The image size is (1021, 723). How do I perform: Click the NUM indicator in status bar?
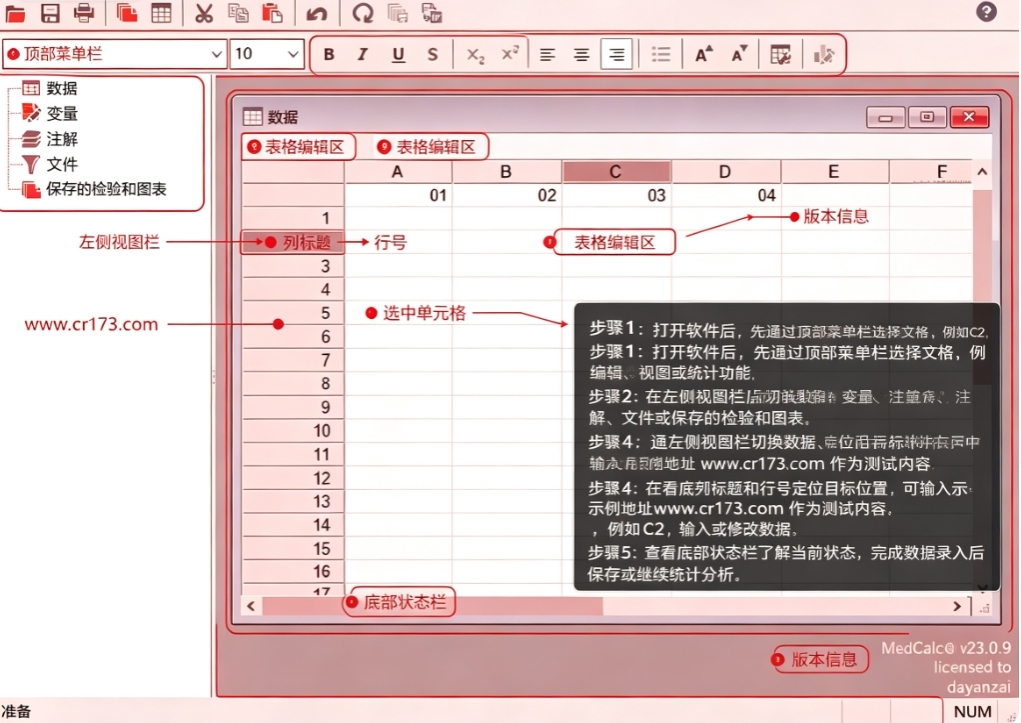pyautogui.click(x=973, y=712)
